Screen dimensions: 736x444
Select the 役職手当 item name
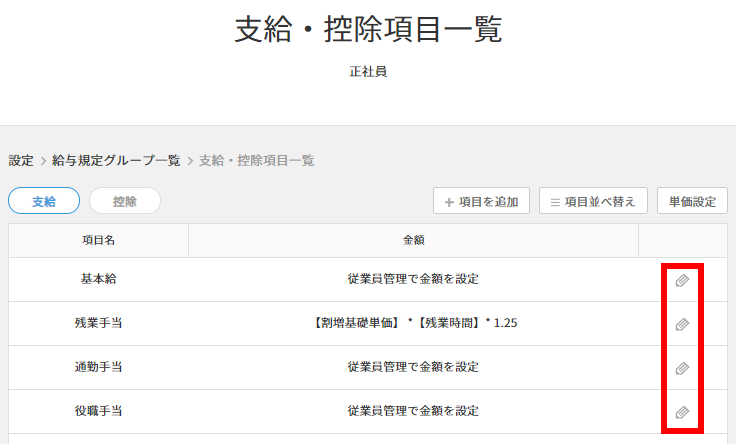point(99,411)
